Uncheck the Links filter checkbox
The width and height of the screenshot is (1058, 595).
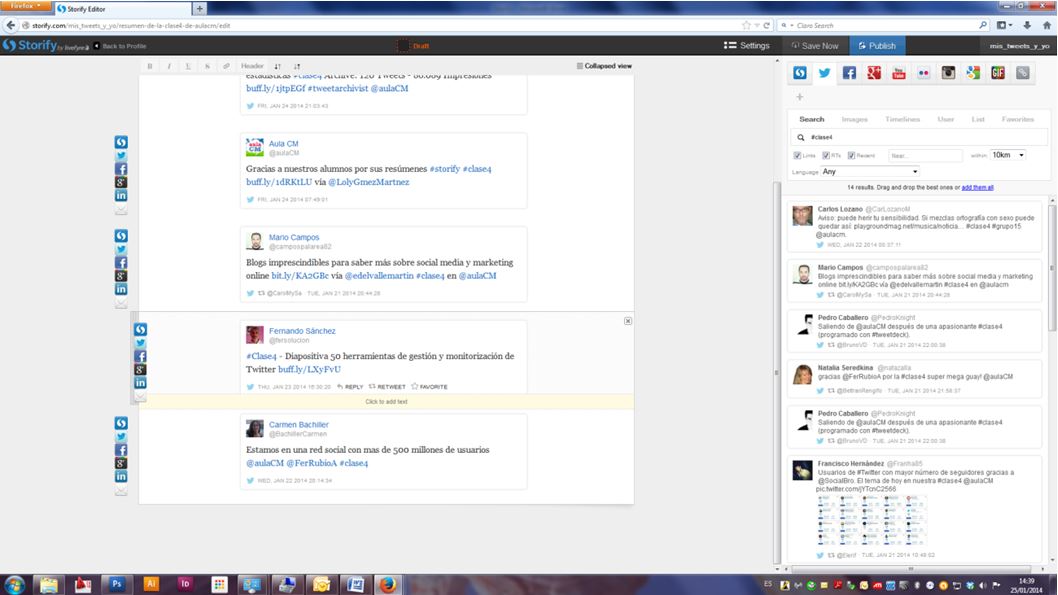[x=798, y=155]
